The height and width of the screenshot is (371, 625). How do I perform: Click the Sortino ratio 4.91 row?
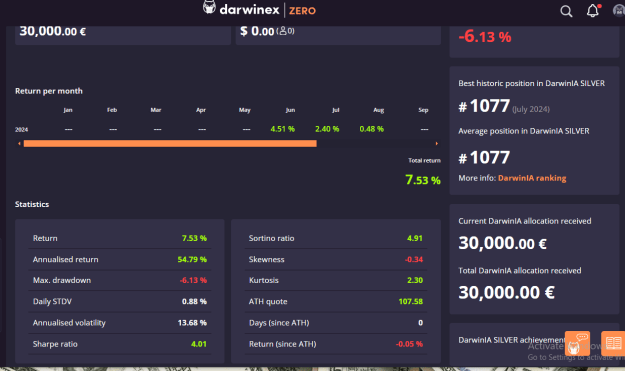[336, 238]
